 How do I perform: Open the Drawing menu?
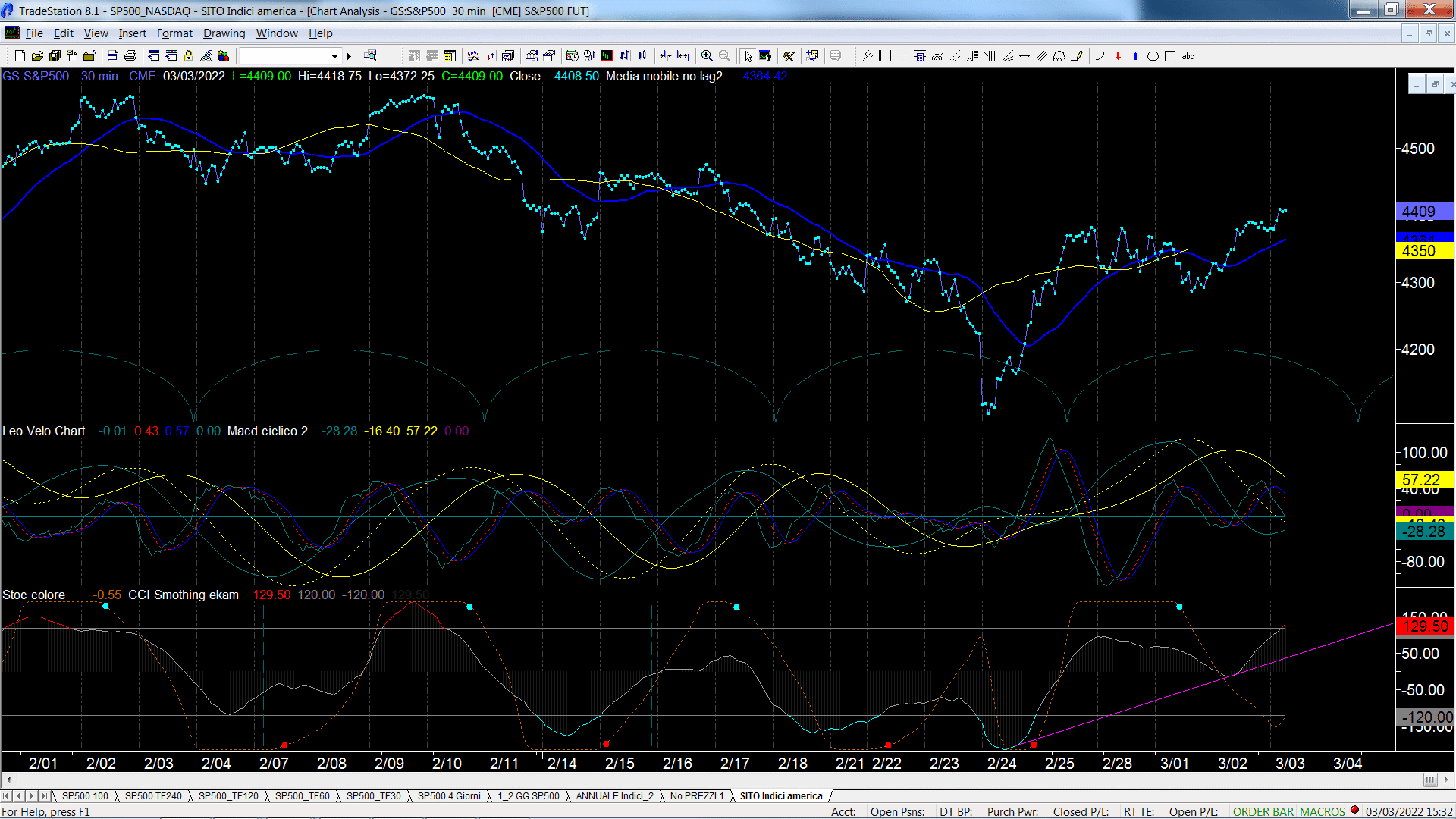[x=224, y=33]
